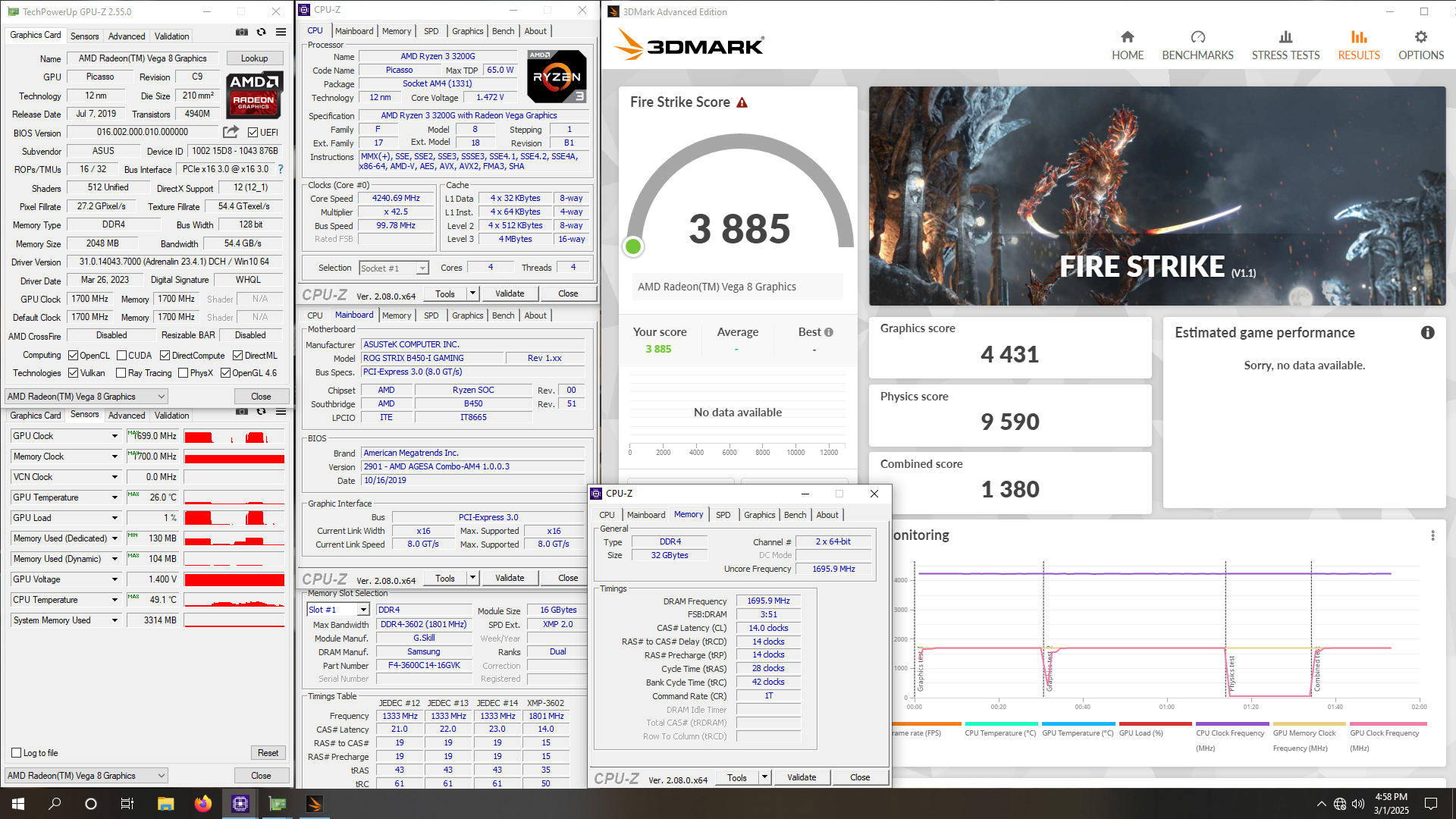Toggle the DirectCompute checkbox

click(165, 356)
